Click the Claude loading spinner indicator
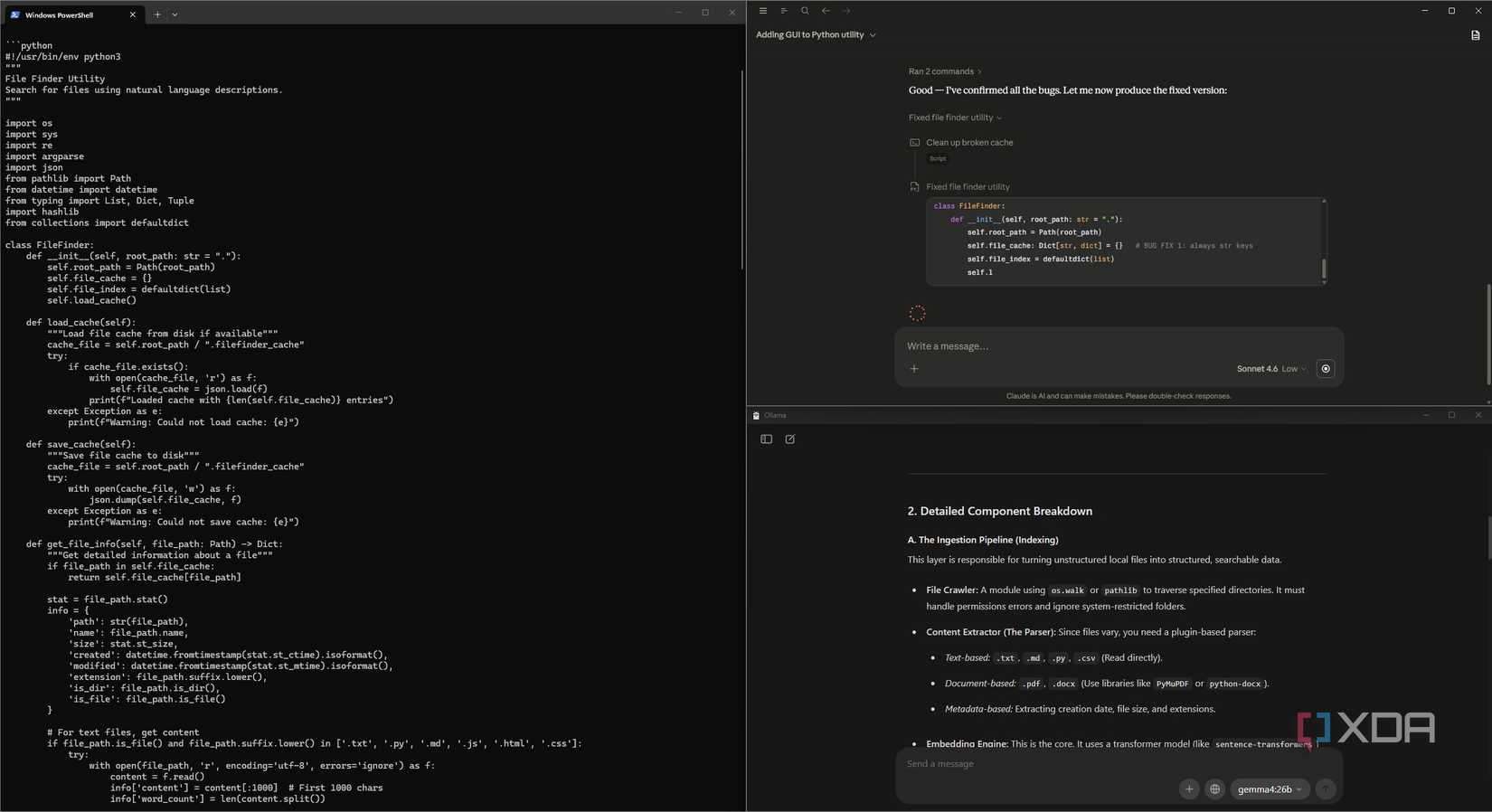Viewport: 1492px width, 812px height. click(x=917, y=314)
